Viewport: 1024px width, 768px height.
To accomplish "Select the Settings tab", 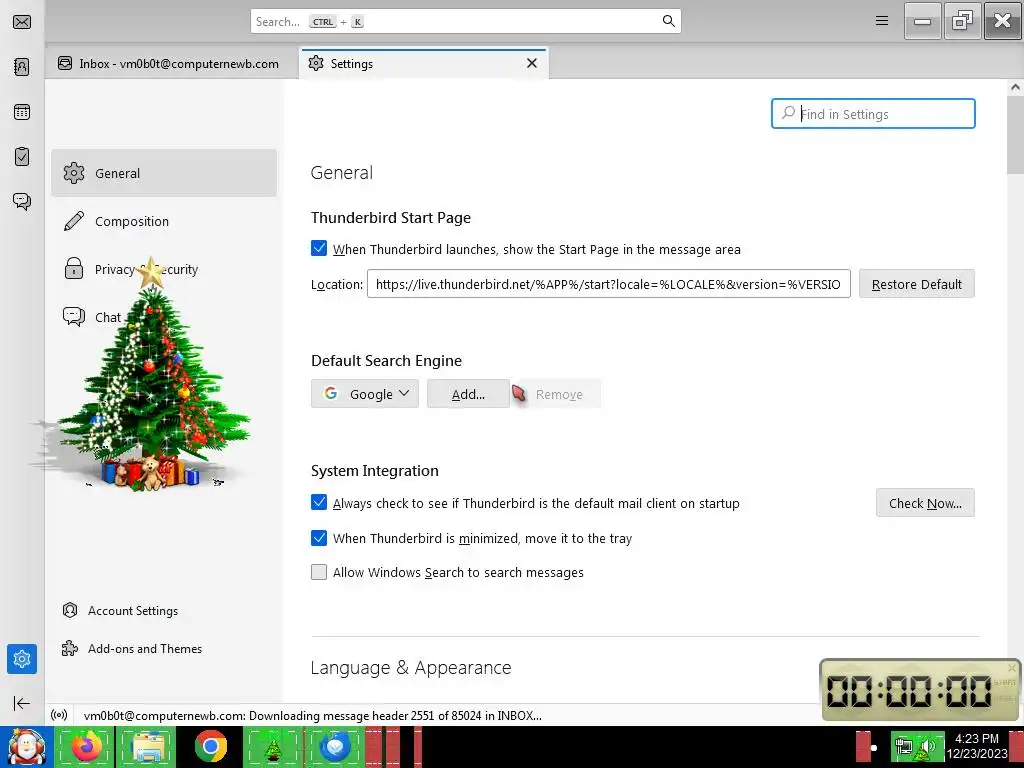I will [x=423, y=63].
